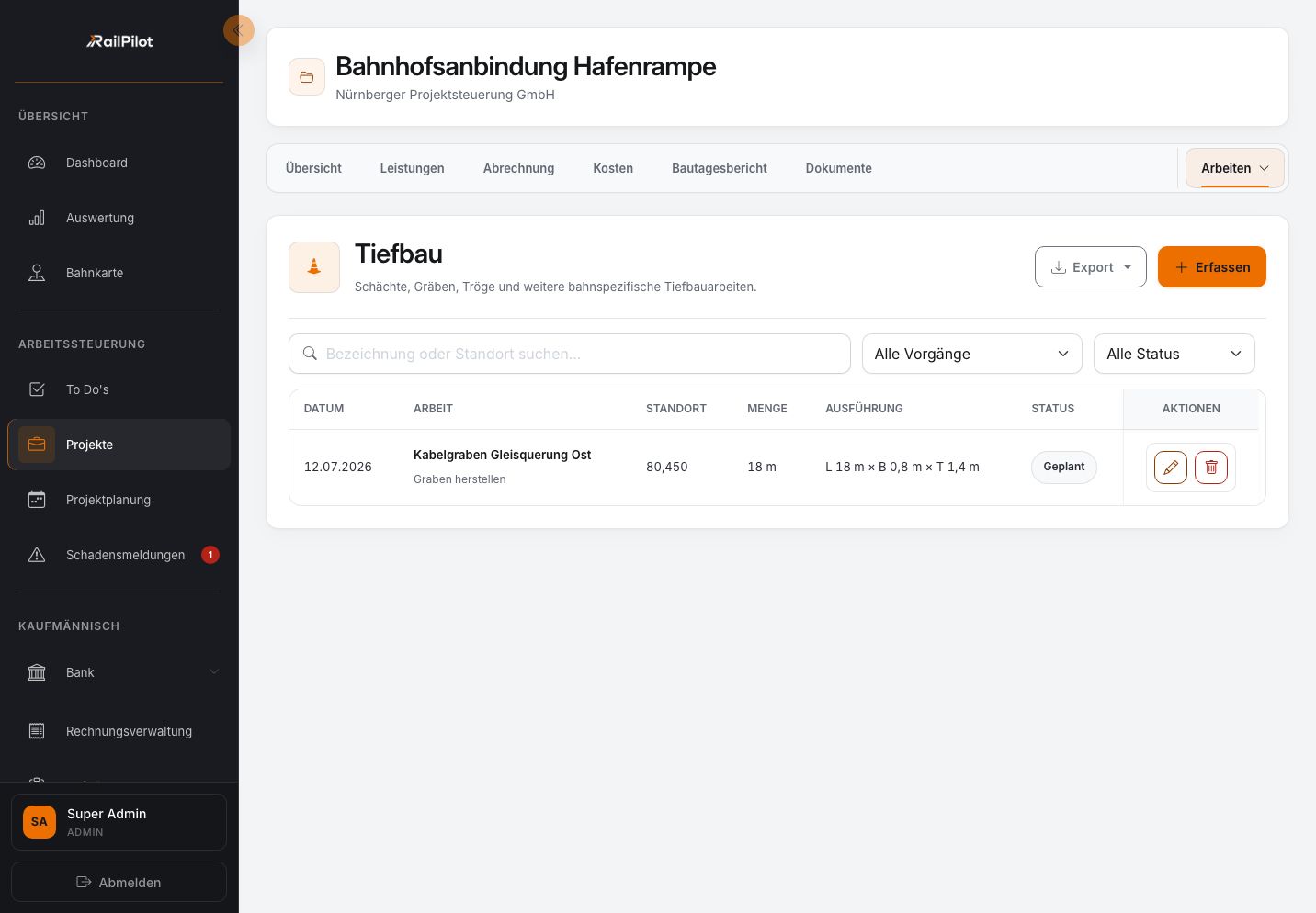This screenshot has width=1316, height=913.
Task: Open the Alle Status filter
Action: (x=1174, y=354)
